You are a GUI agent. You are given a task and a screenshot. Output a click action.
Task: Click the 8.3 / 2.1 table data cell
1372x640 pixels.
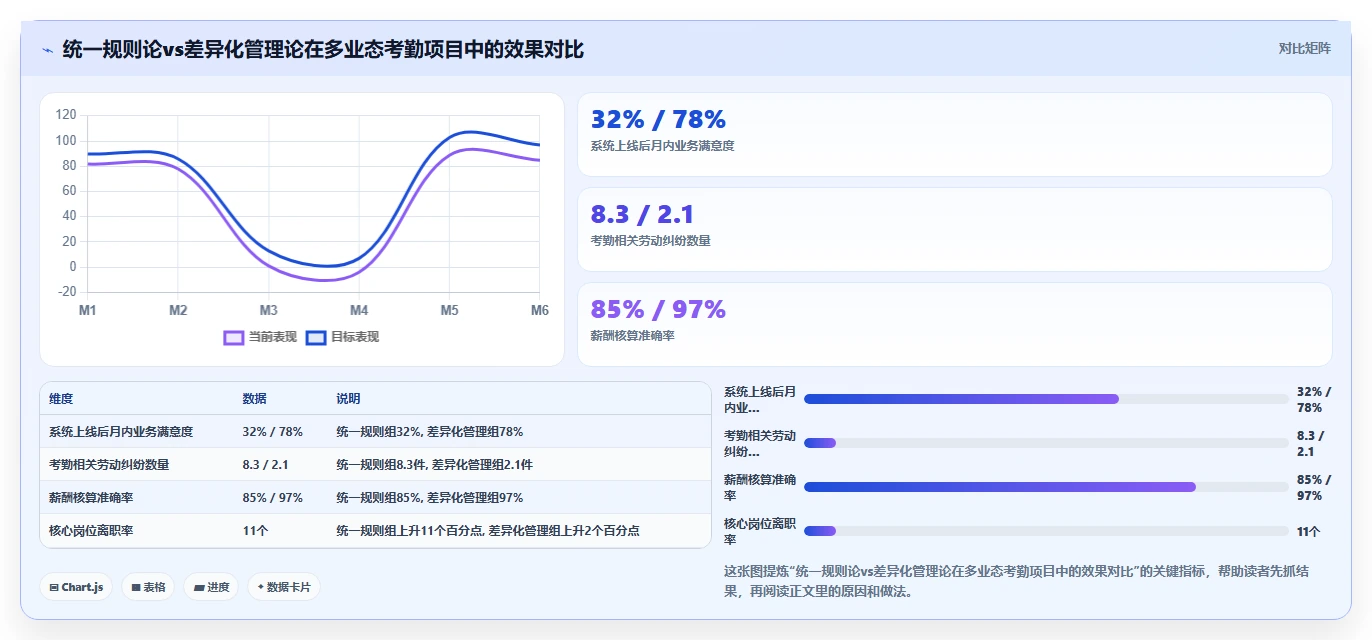266,465
